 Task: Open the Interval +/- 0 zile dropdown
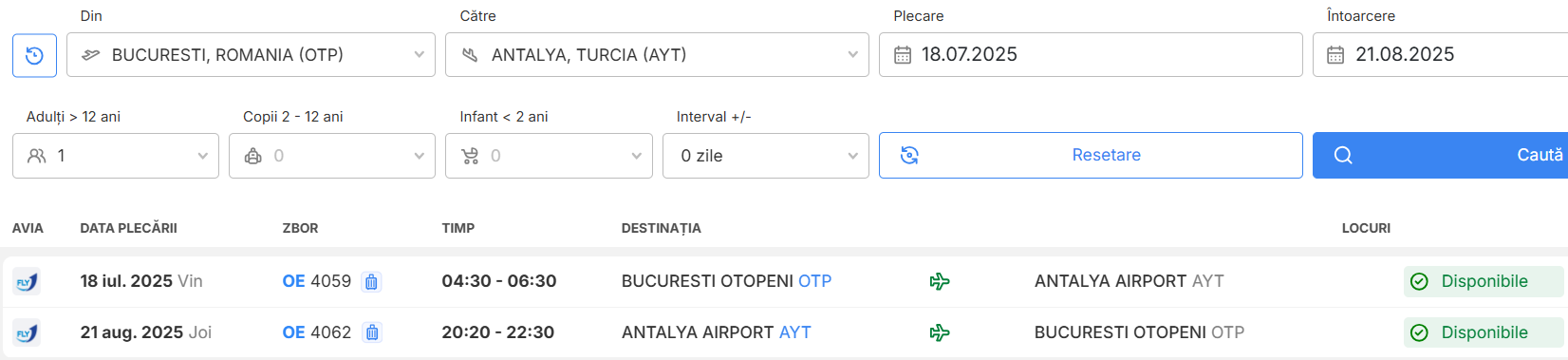(766, 156)
